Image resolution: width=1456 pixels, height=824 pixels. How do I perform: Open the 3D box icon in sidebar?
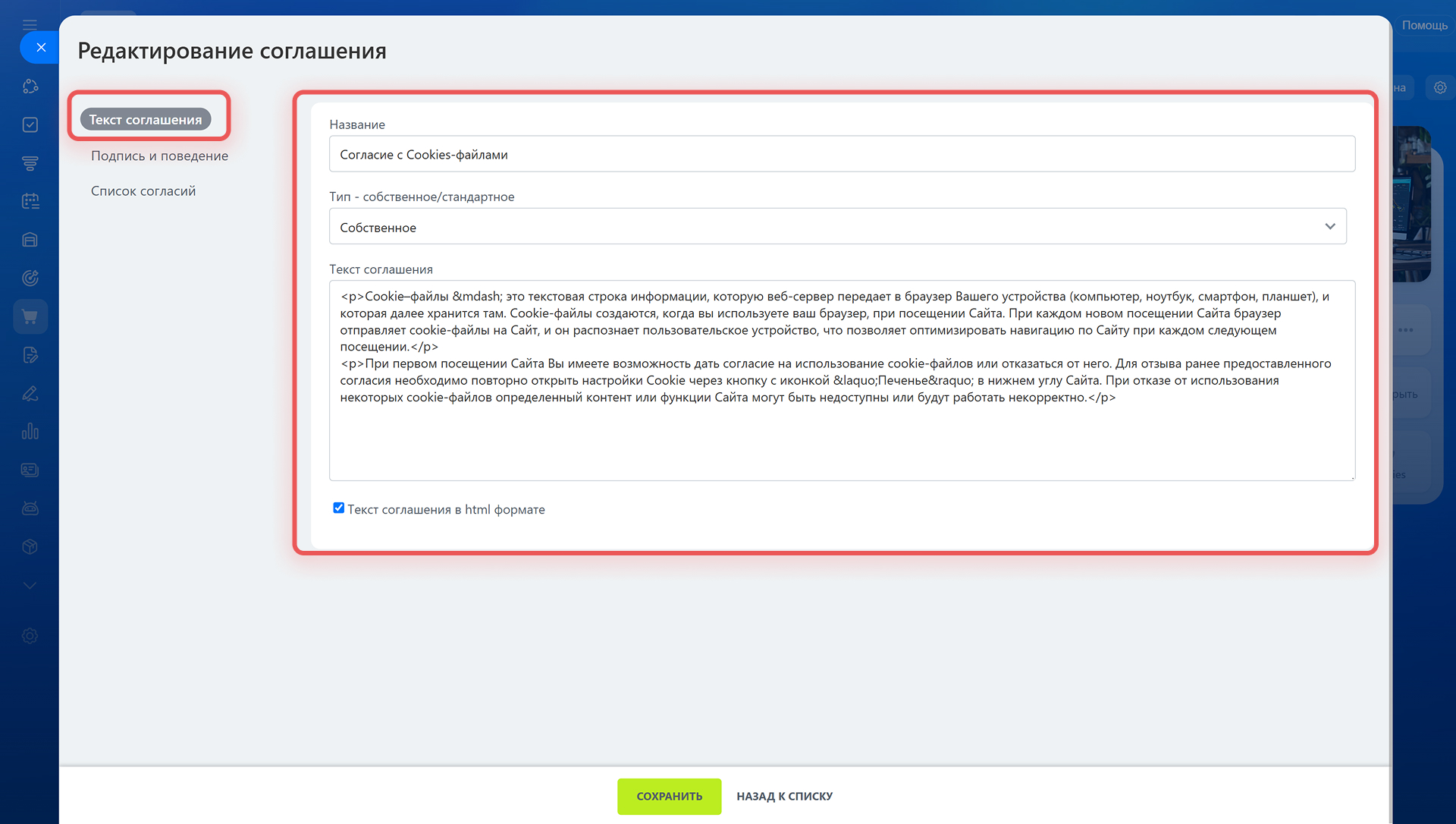[30, 547]
